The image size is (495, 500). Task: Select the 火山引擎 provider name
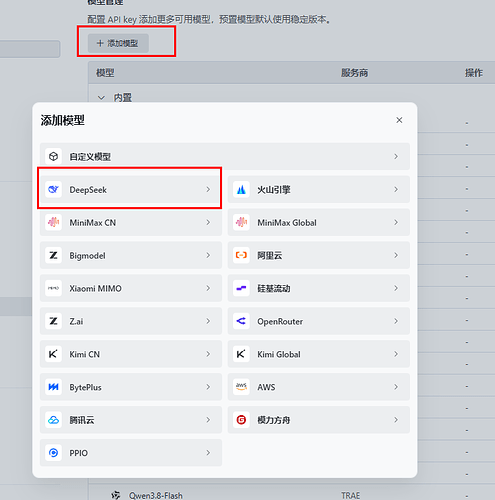click(274, 190)
